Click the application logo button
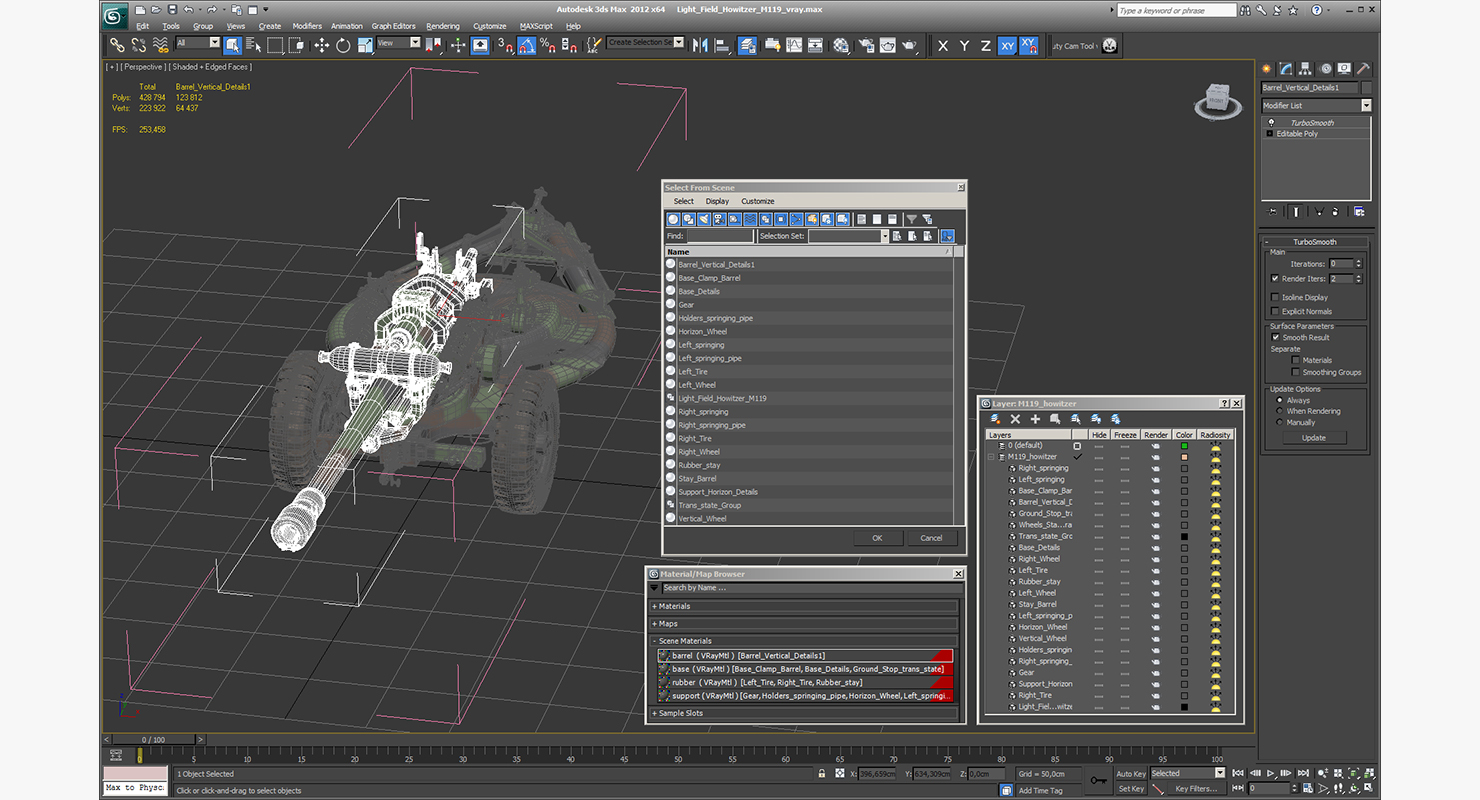 [115, 14]
